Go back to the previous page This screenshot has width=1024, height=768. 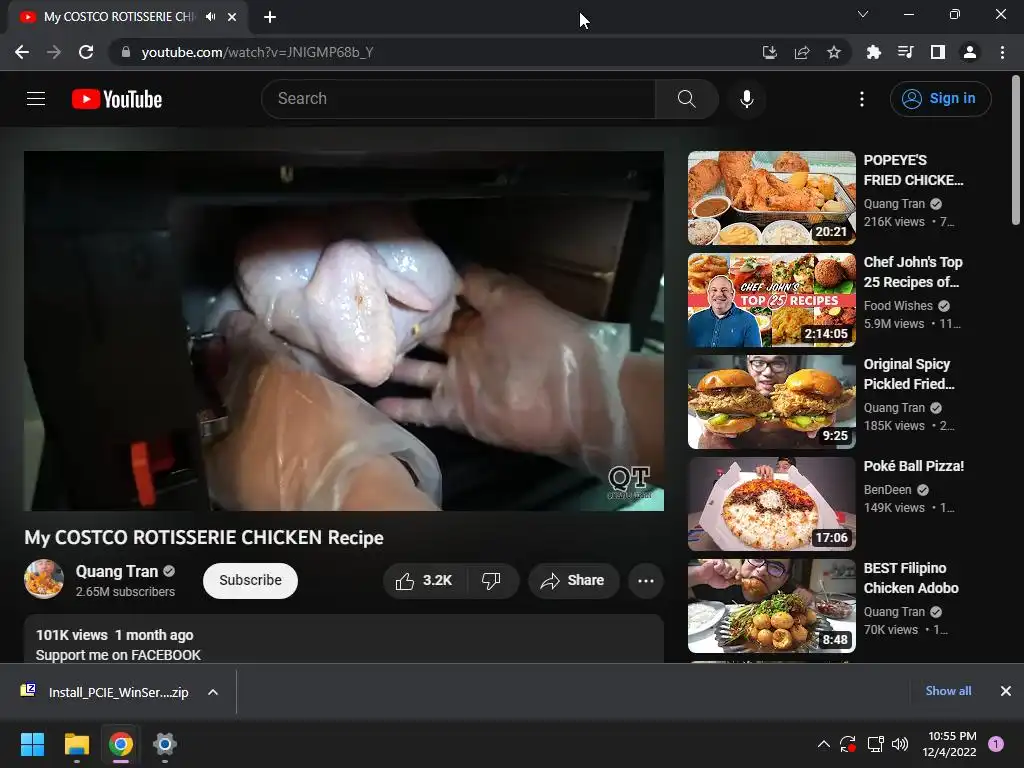click(22, 52)
